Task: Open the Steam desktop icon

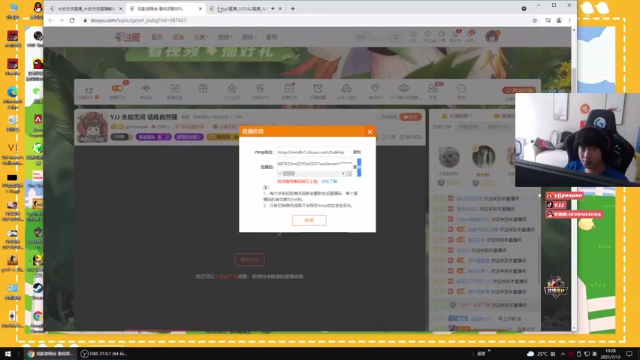Action: pos(38,291)
